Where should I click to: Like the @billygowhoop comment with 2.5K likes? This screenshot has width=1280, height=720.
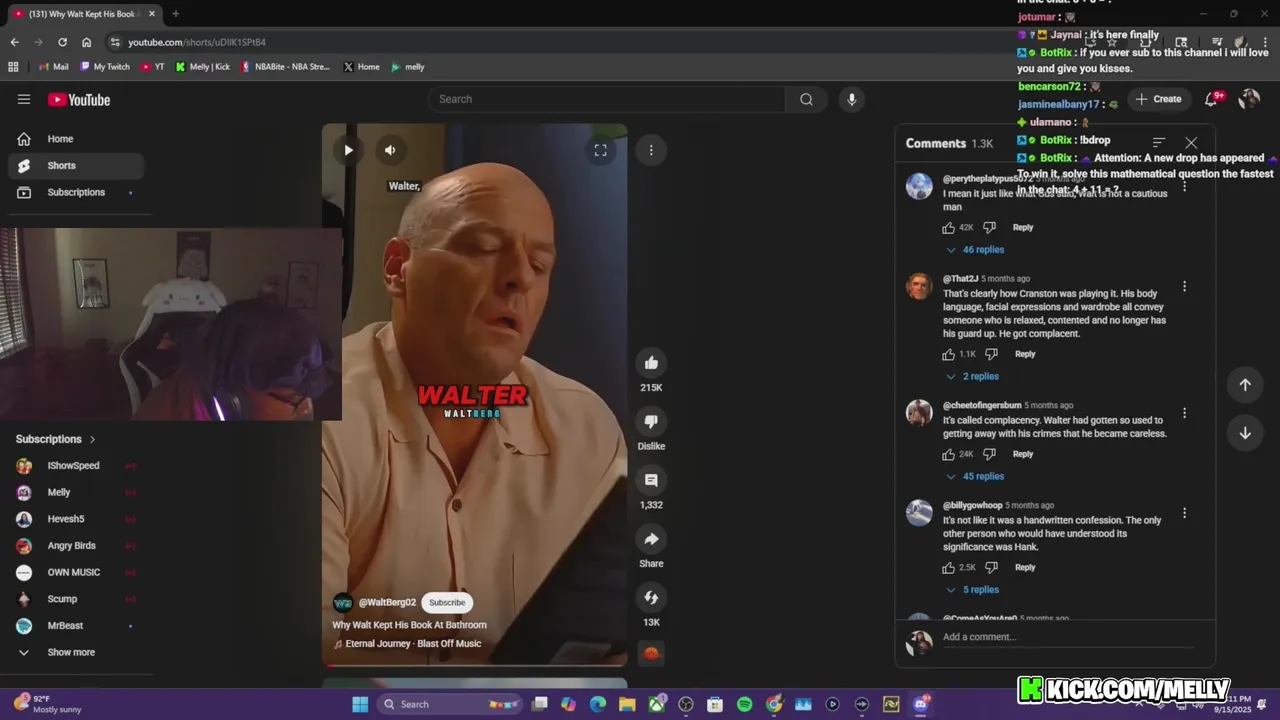coord(949,567)
